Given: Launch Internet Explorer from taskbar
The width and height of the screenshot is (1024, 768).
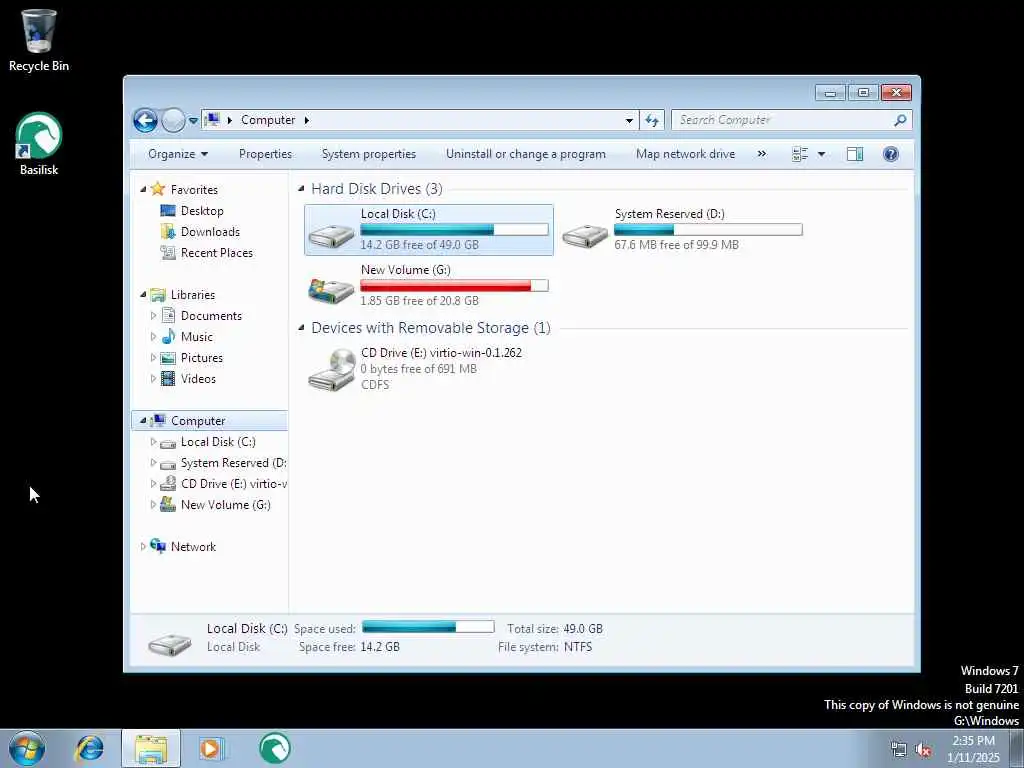Looking at the screenshot, I should (x=89, y=748).
